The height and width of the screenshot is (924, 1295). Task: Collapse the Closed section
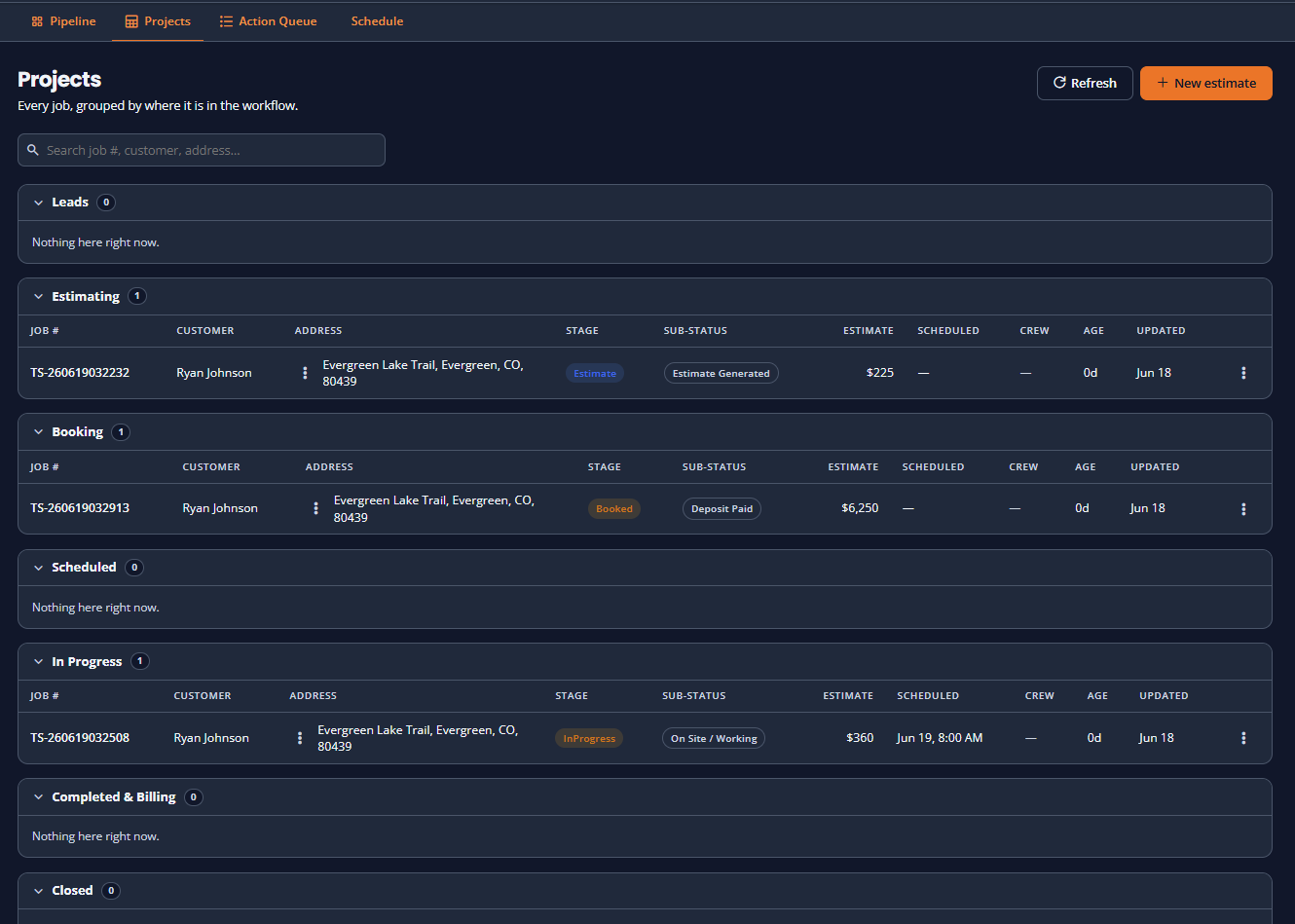pos(39,891)
